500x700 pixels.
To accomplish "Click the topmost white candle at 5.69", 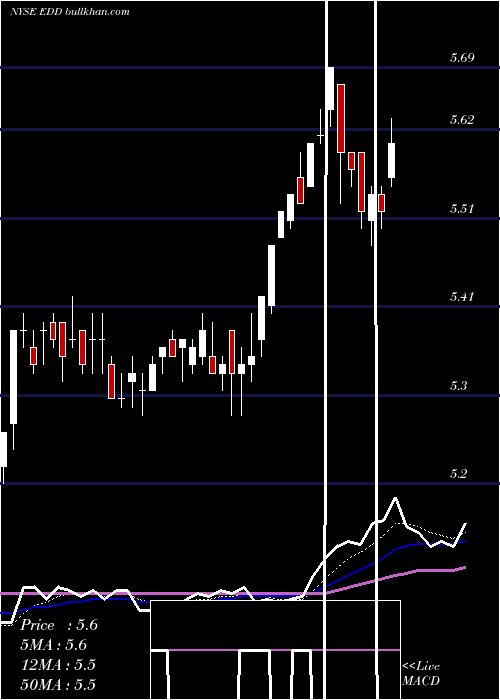I will pyautogui.click(x=331, y=88).
